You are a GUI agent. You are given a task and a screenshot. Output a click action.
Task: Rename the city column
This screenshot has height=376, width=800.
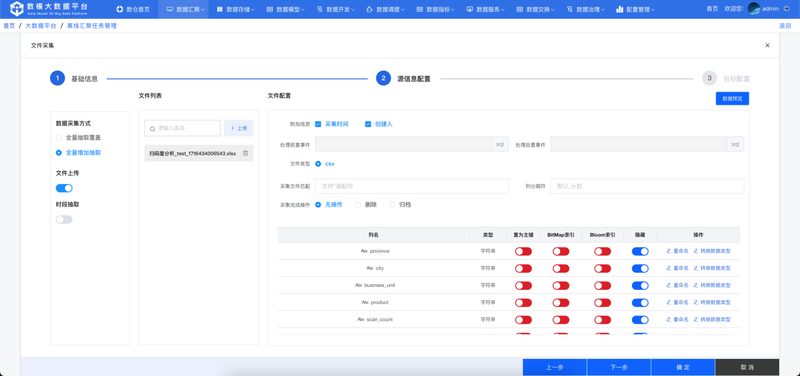coord(678,268)
